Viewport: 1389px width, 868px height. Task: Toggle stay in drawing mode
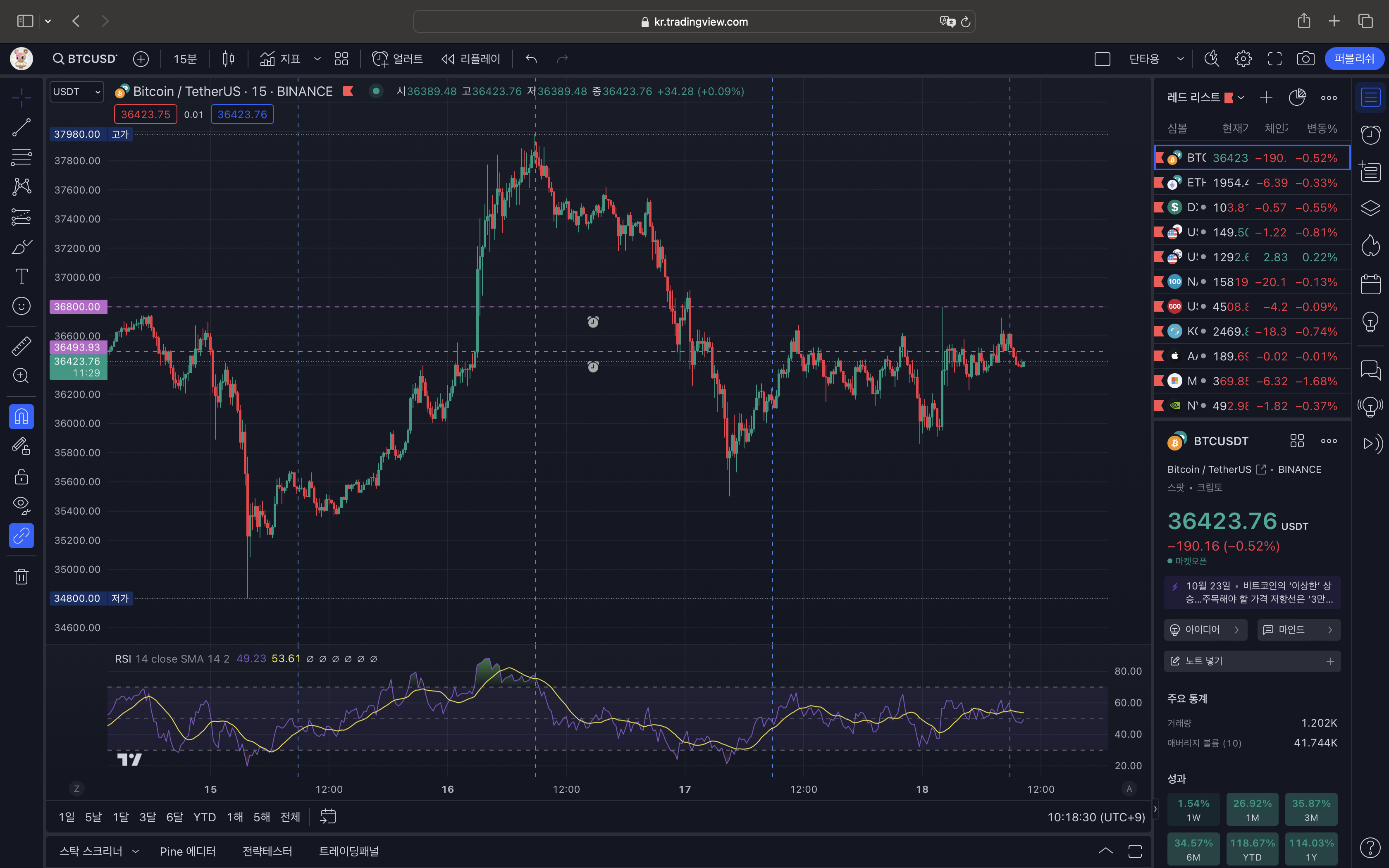tap(21, 446)
